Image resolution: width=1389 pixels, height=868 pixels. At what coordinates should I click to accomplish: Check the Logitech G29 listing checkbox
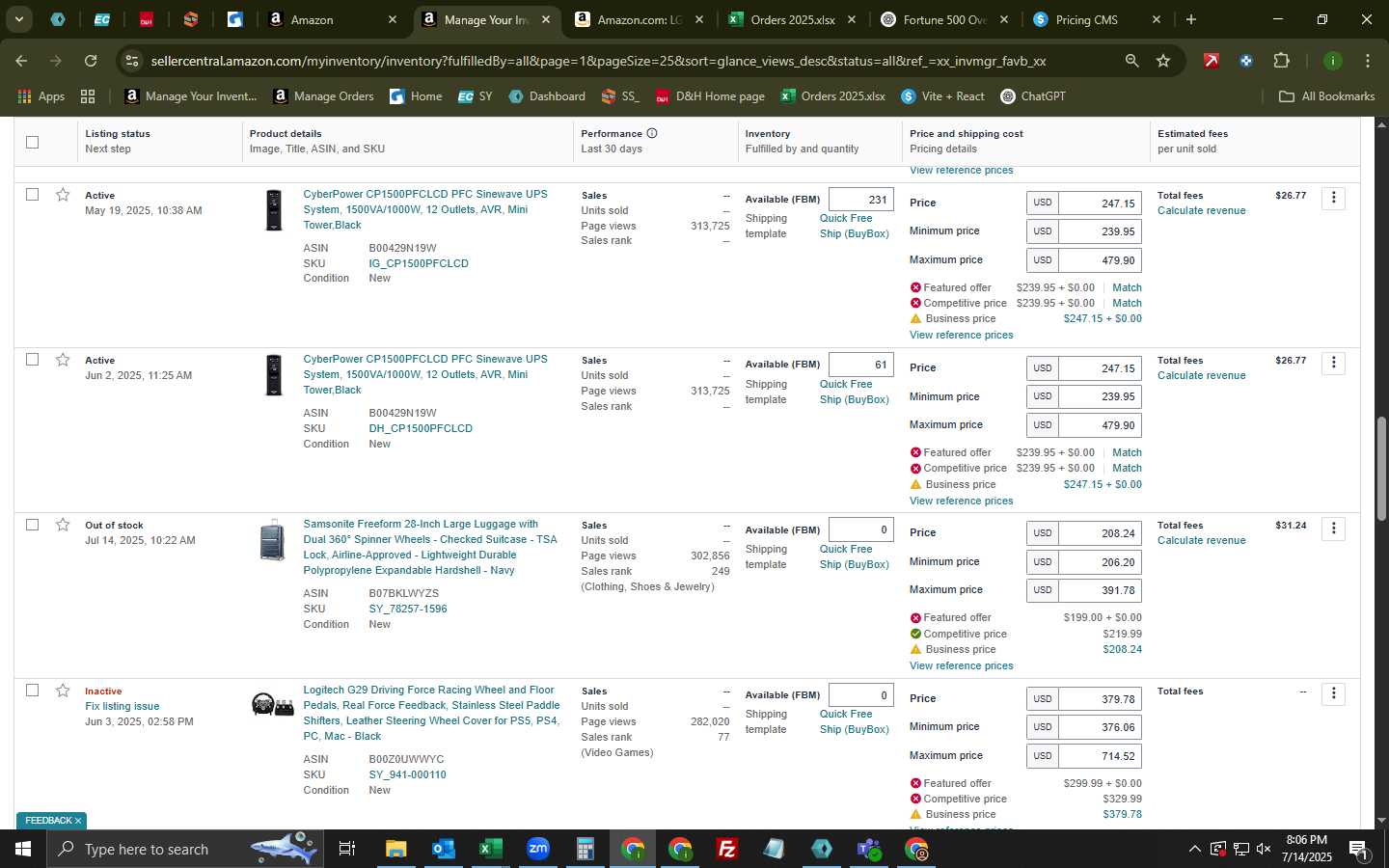click(x=32, y=691)
